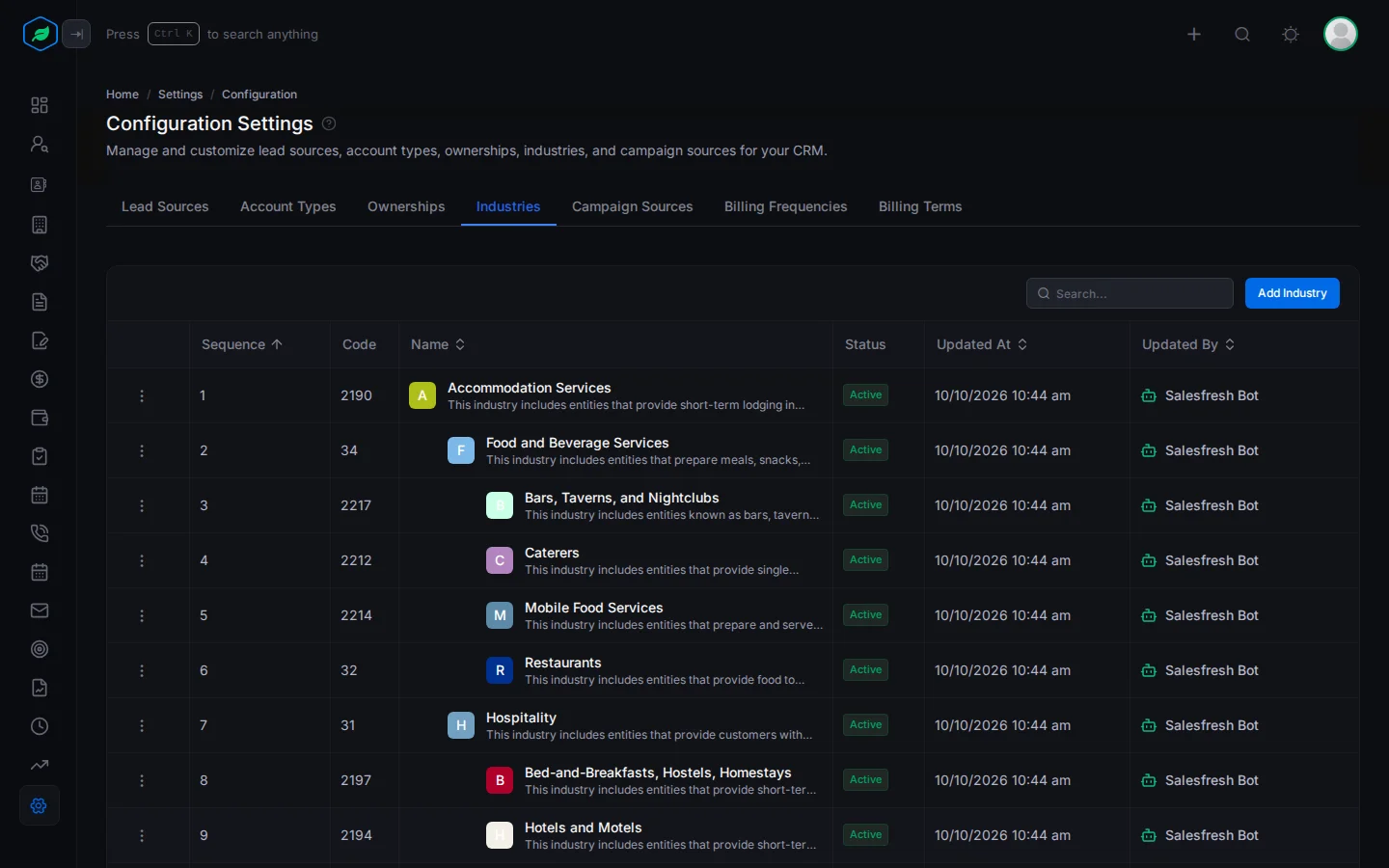
Task: Switch to the Lead Sources tab
Action: point(165,206)
